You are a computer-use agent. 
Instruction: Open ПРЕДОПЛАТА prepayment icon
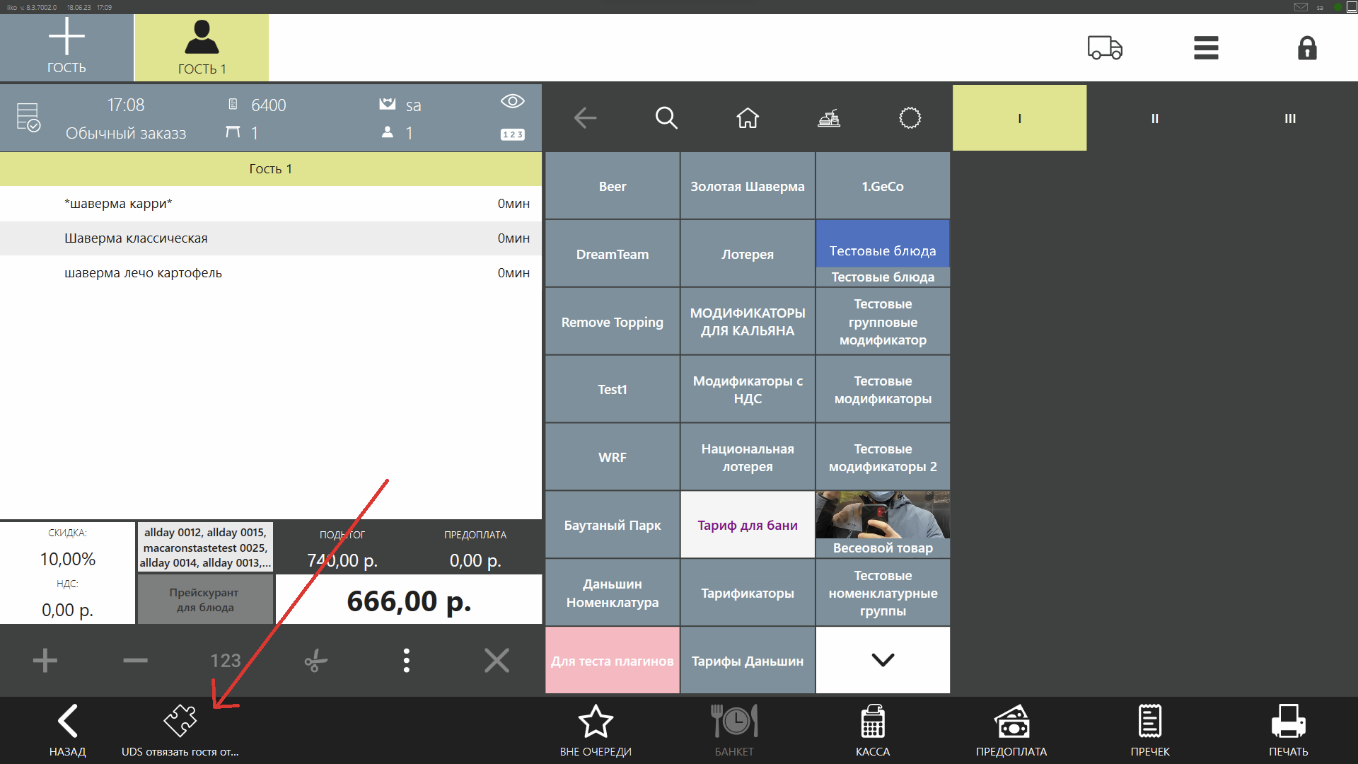click(1011, 731)
